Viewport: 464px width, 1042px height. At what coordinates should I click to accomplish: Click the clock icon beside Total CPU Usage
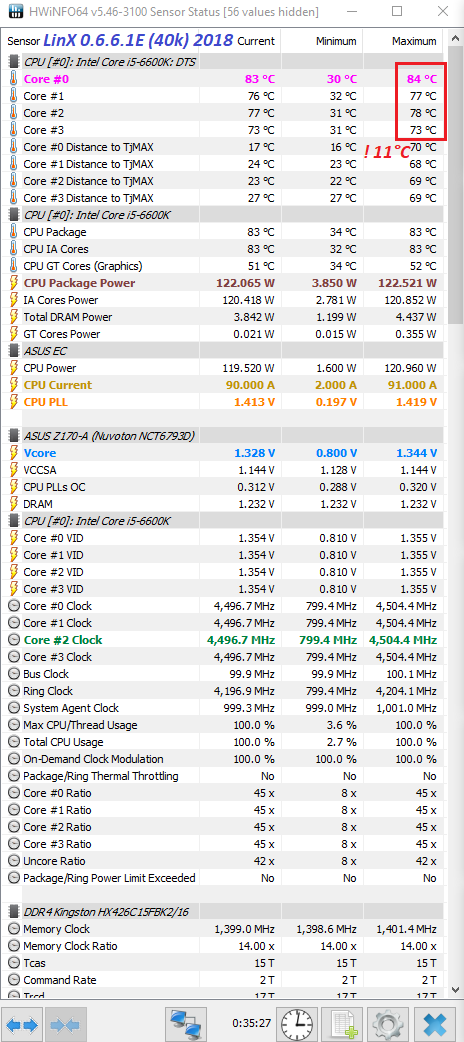point(13,742)
